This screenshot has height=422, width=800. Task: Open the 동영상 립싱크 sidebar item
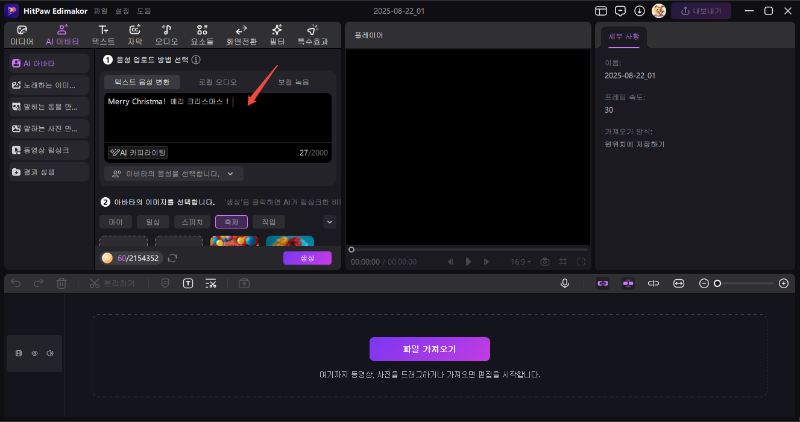pos(49,150)
